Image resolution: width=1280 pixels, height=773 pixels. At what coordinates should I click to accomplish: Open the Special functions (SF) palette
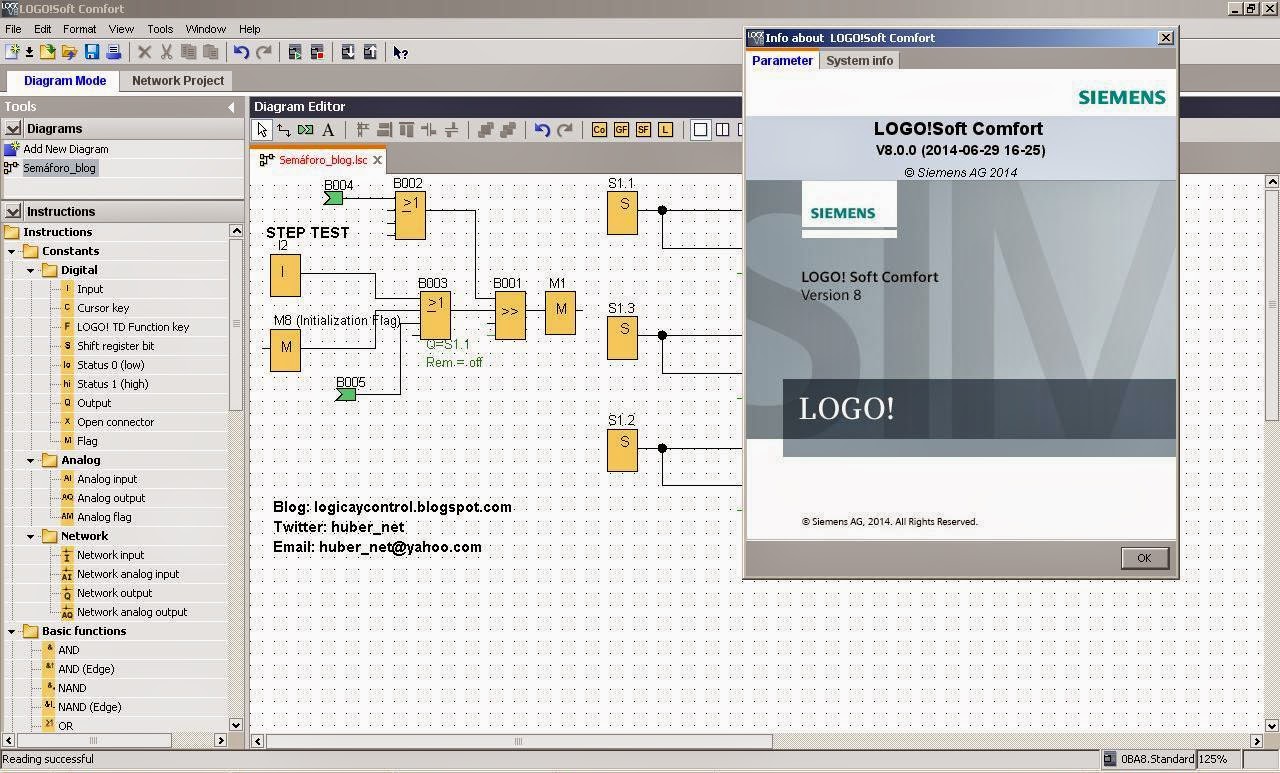point(643,130)
